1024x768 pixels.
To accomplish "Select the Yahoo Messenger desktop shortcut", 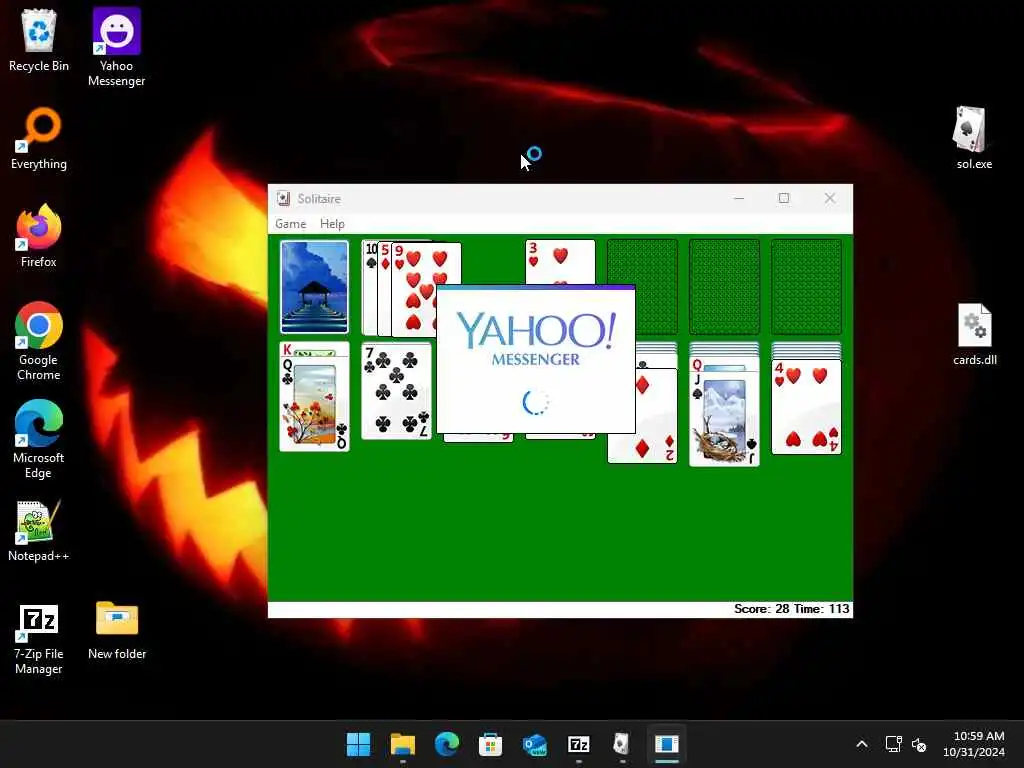I will pyautogui.click(x=116, y=47).
